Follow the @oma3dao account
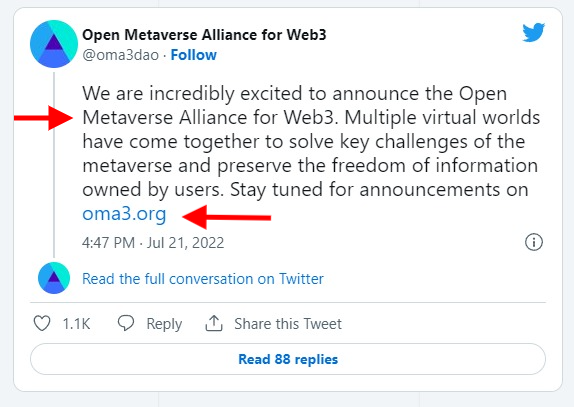This screenshot has height=407, width=574. 194,55
